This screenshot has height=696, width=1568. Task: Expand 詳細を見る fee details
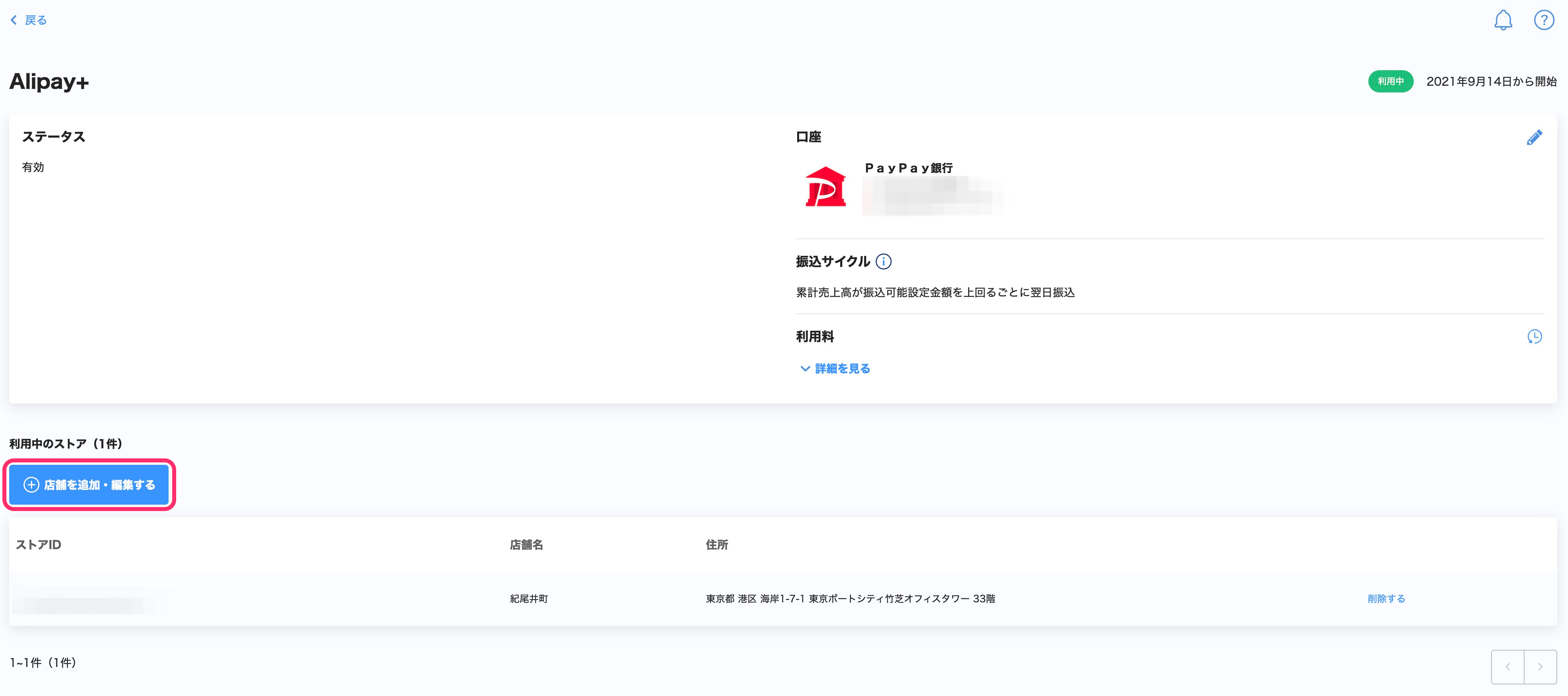[836, 368]
